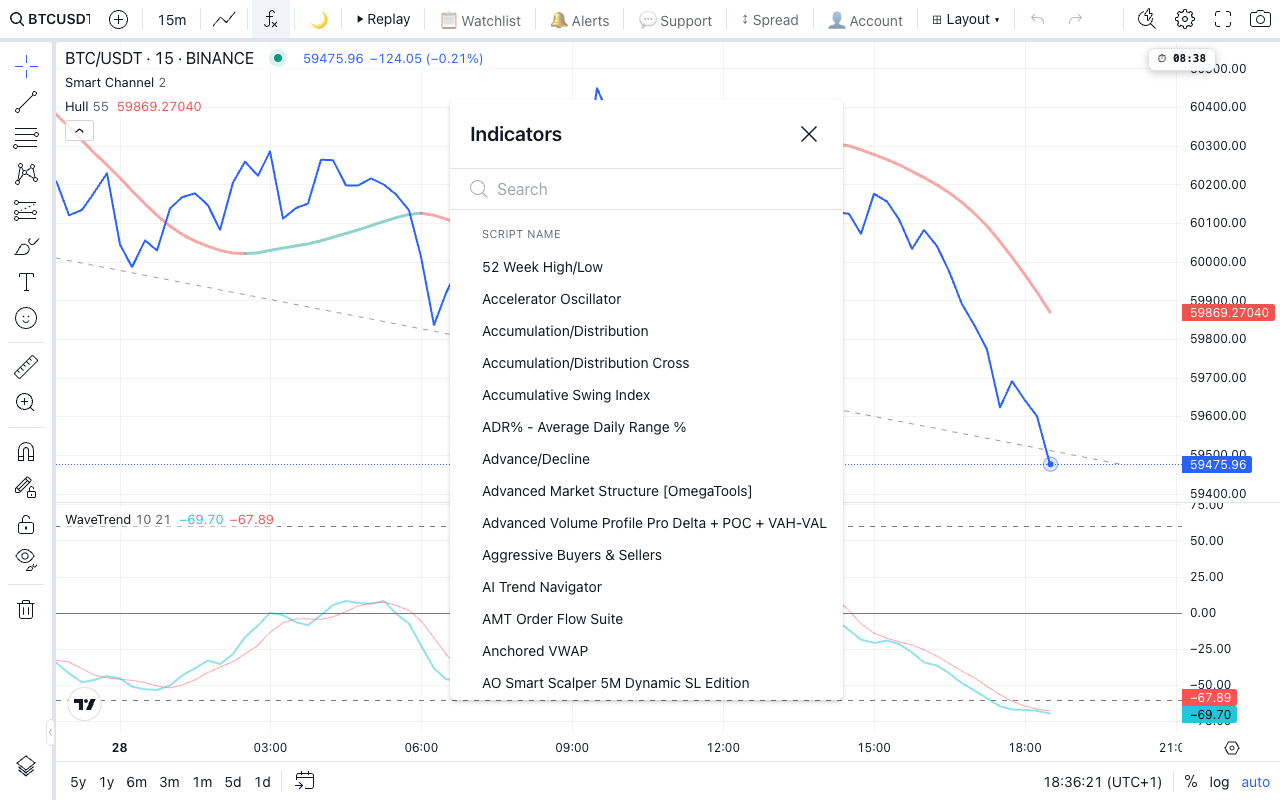Open chart settings gear
This screenshot has height=800, width=1280.
1185,19
